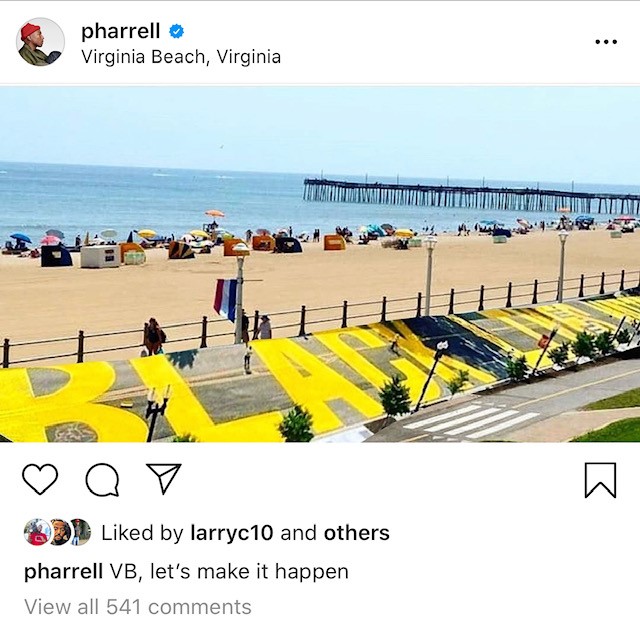Open comments via the speech bubble icon
This screenshot has width=640, height=624.
point(102,480)
